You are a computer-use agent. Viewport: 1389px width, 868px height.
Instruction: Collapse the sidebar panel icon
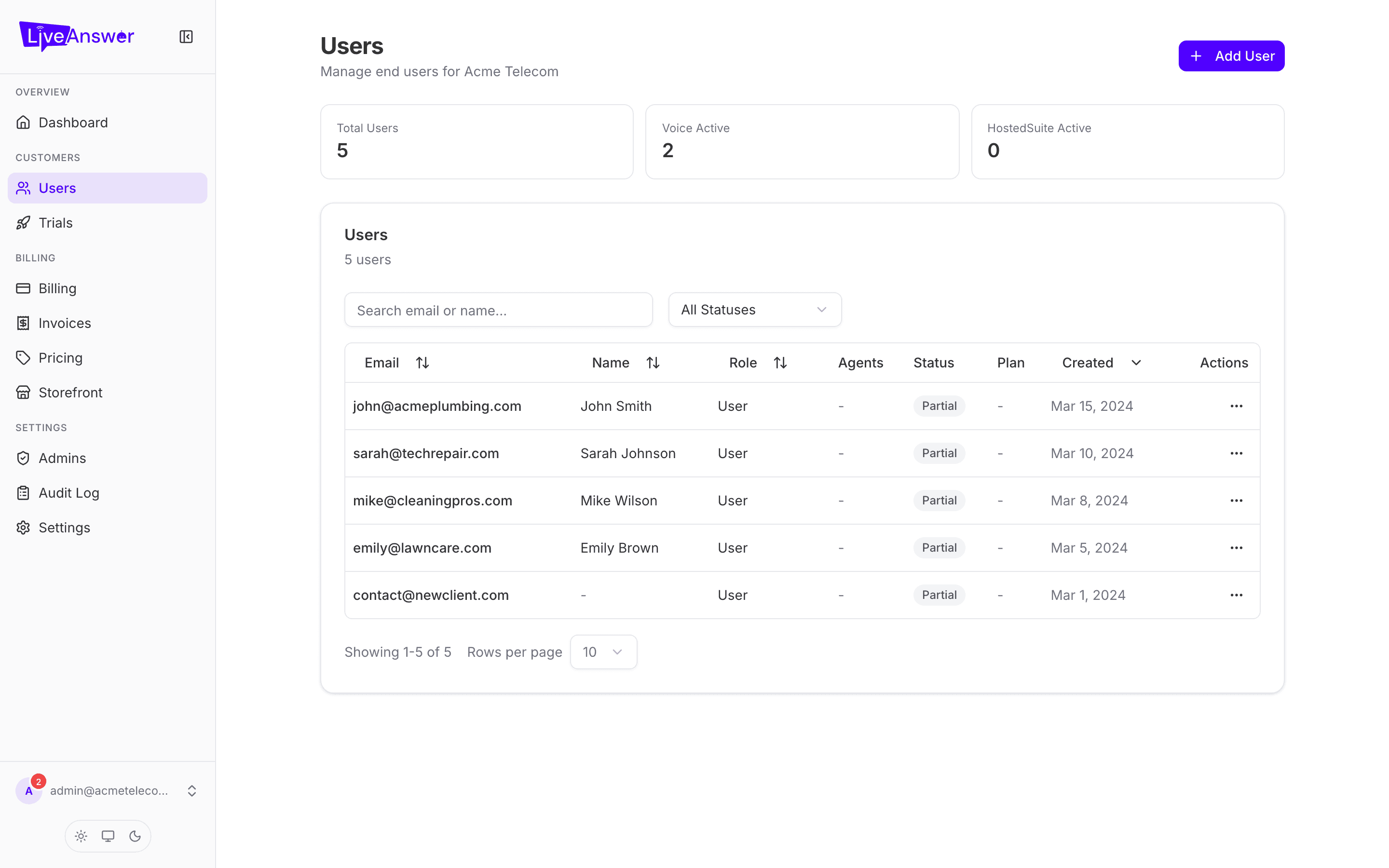point(186,37)
